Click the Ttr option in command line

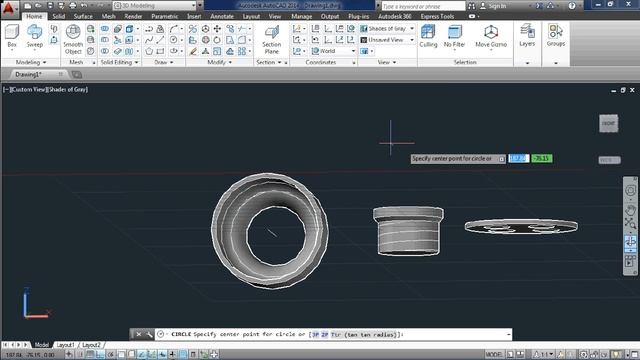coord(336,335)
